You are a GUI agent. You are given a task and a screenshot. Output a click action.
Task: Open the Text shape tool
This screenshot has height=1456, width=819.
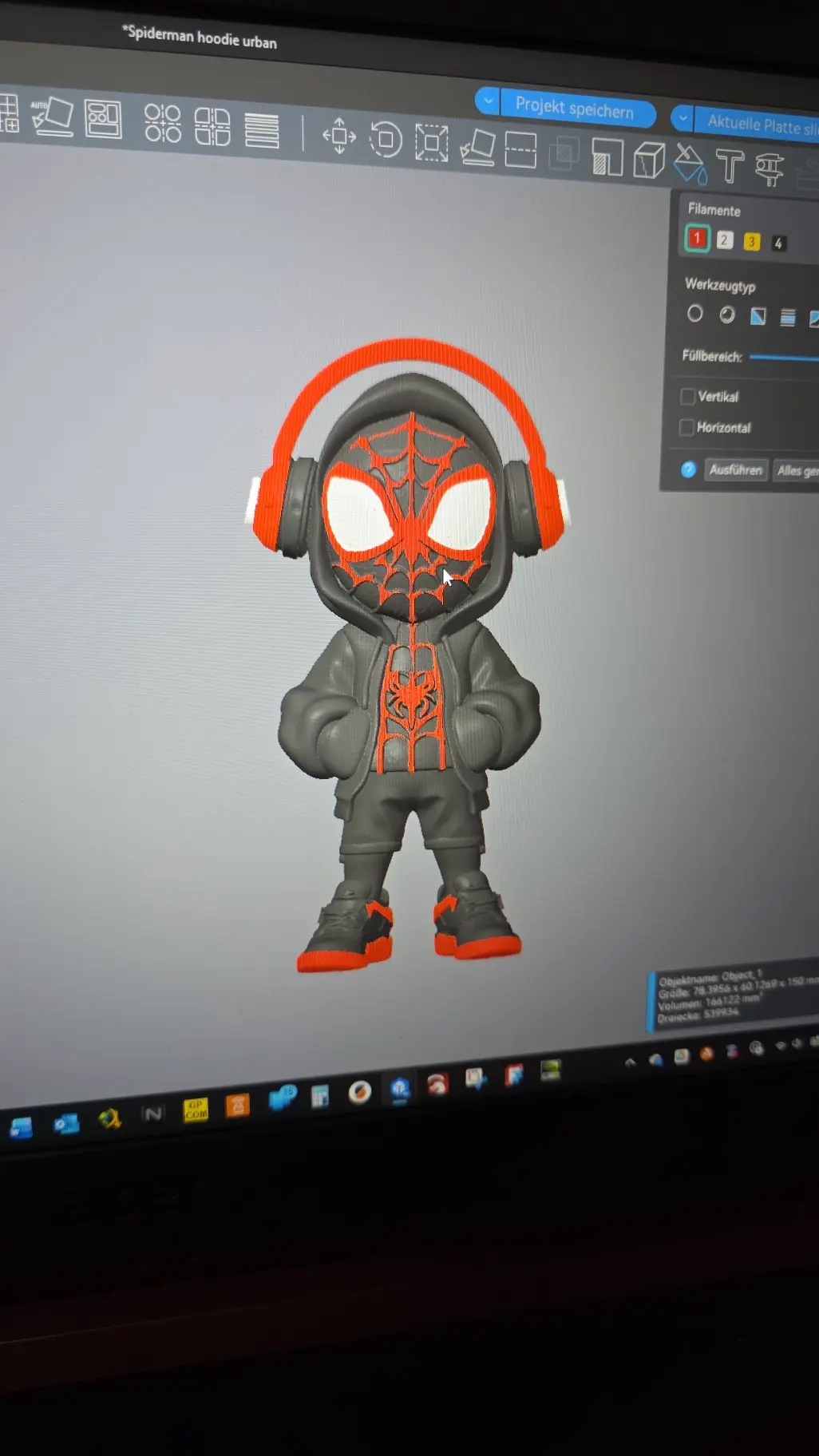[x=730, y=166]
